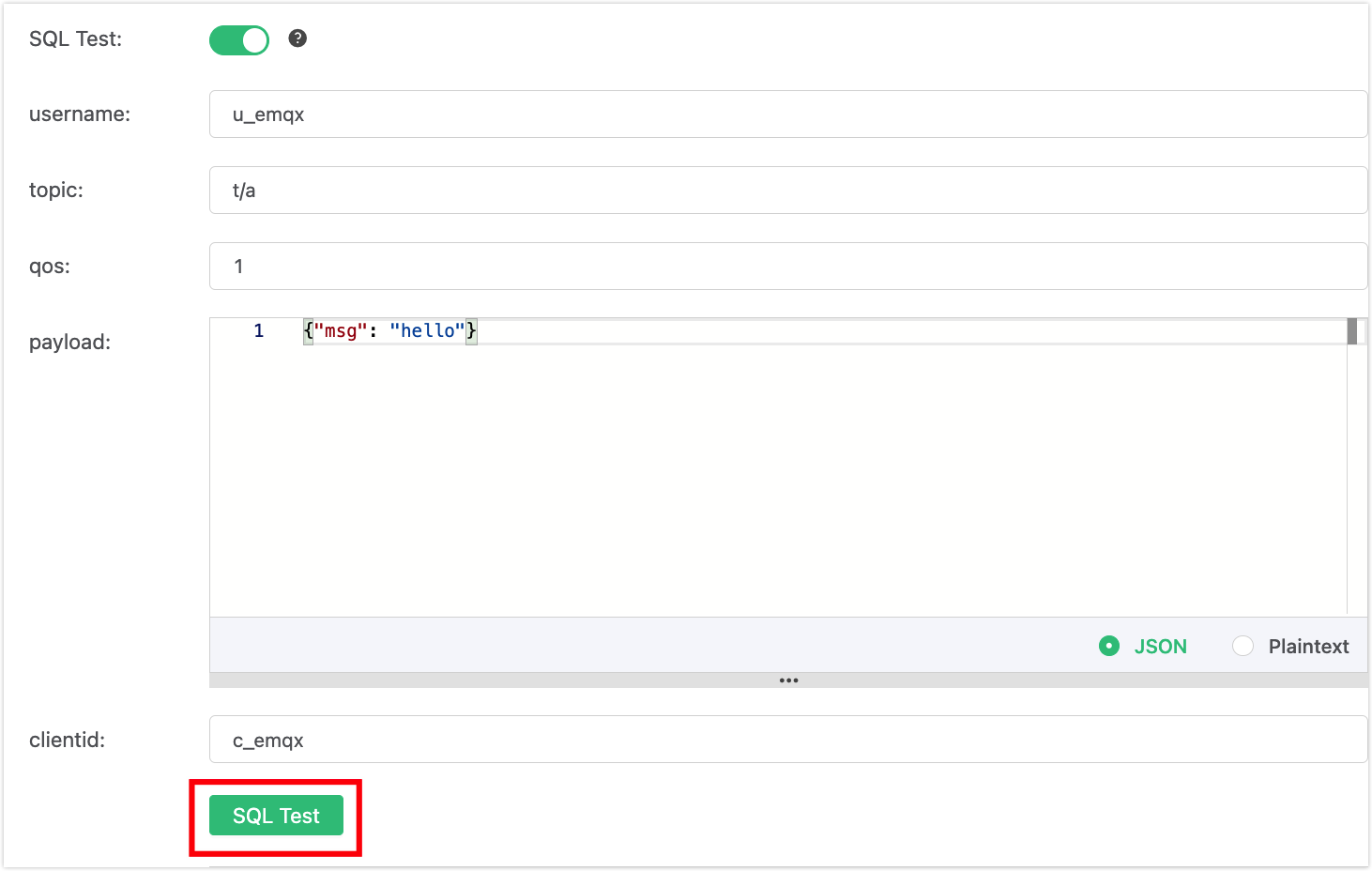Focus the topic input field
The height and width of the screenshot is (871, 1372).
pos(788,191)
